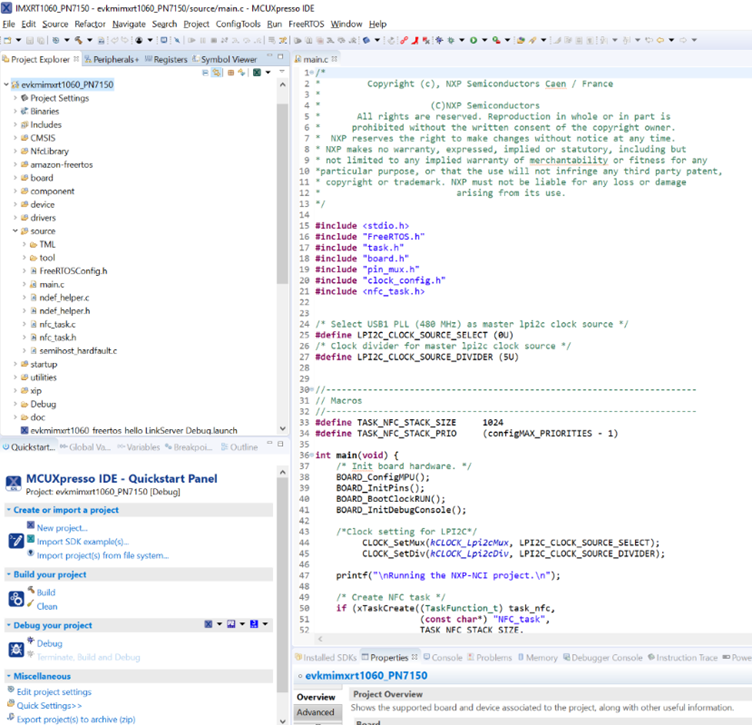752x725 pixels.
Task: Expand the startup folder tree node
Action: pos(16,364)
